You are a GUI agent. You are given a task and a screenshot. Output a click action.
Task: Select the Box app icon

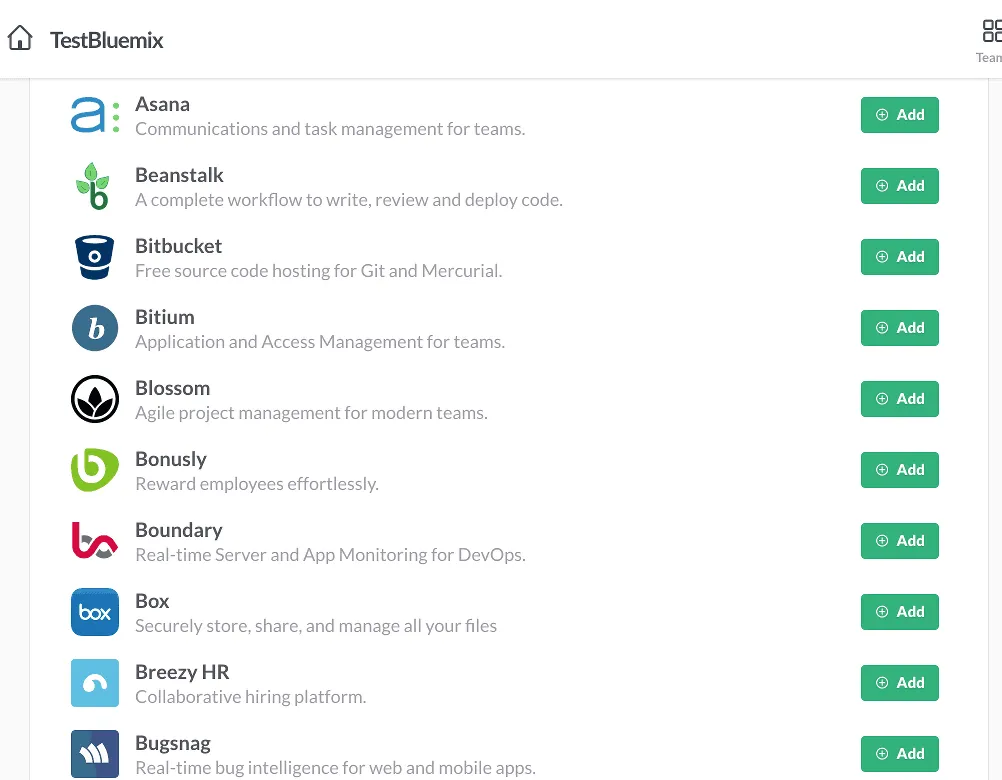pyautogui.click(x=94, y=611)
